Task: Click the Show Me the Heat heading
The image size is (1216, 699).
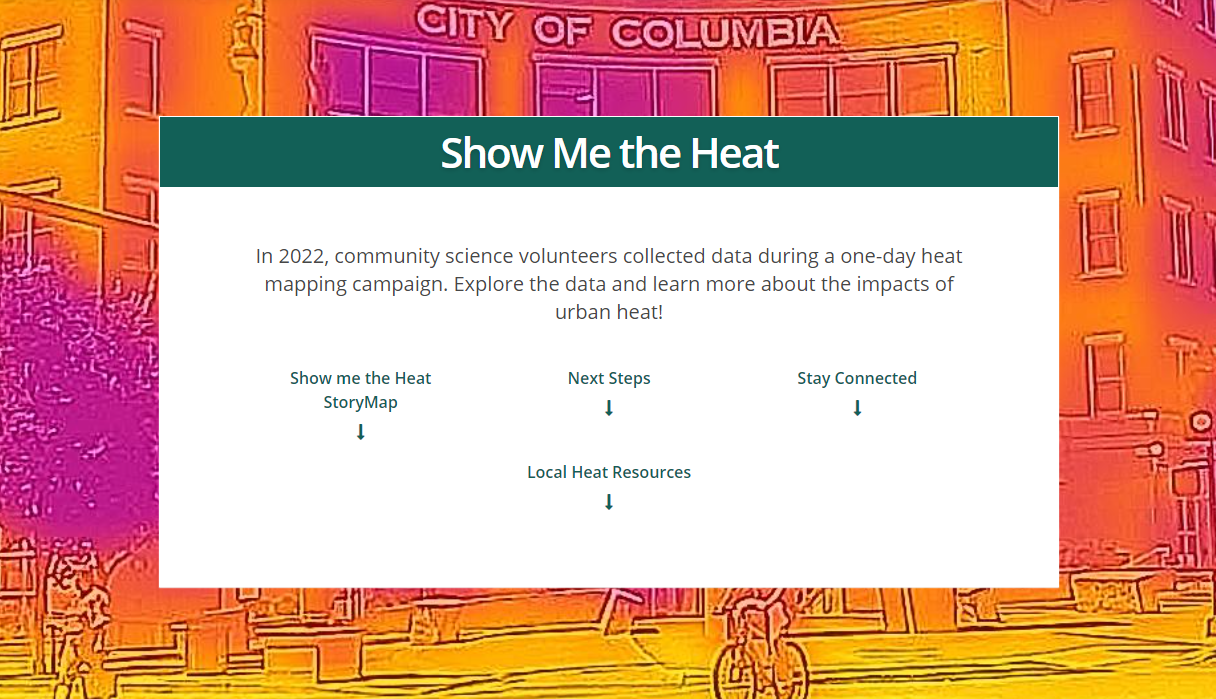Action: tap(609, 153)
